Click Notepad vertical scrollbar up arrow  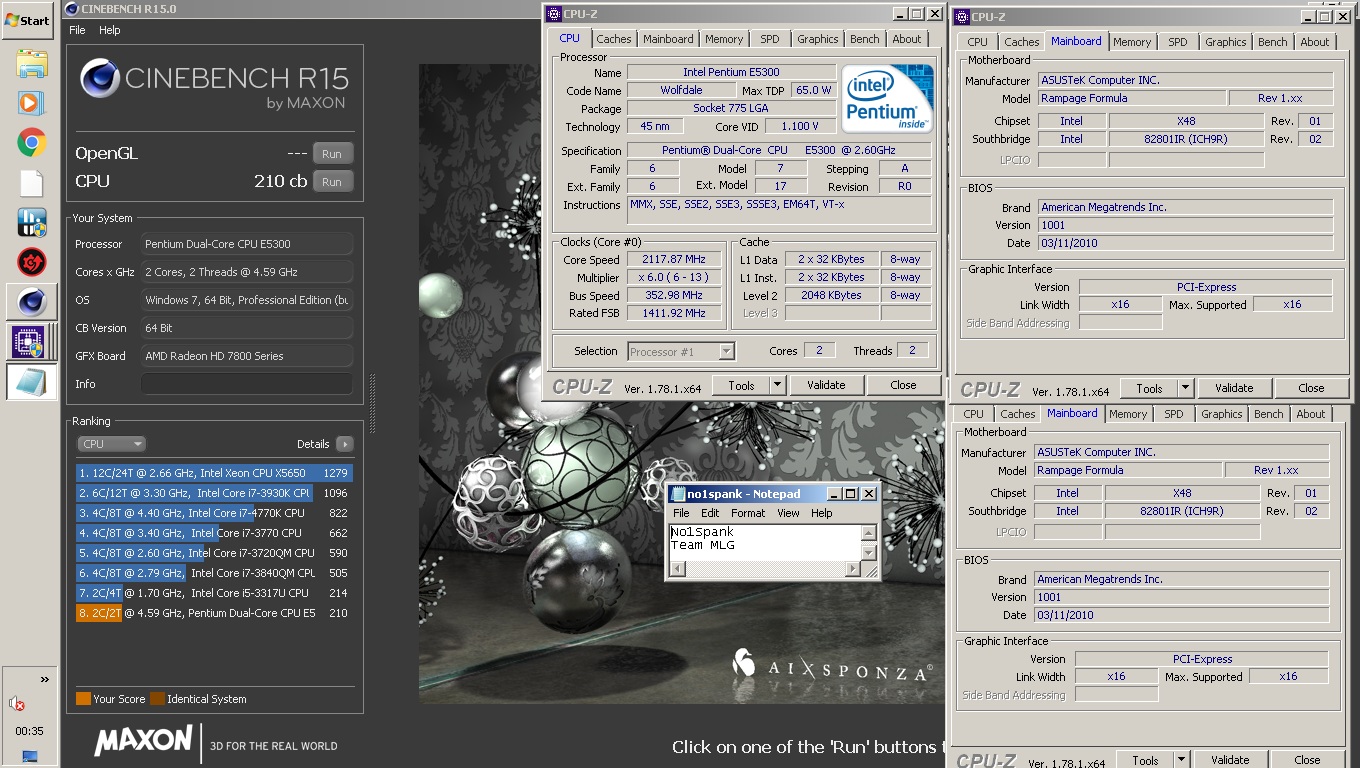click(x=868, y=533)
